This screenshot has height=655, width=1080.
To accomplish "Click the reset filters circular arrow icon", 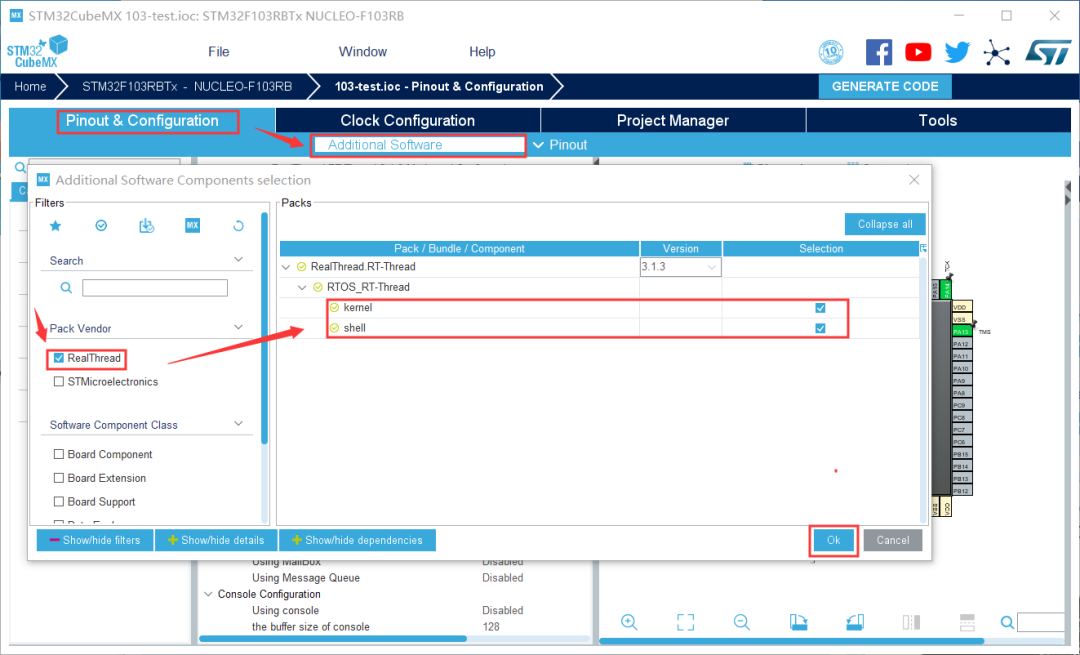I will pos(238,226).
